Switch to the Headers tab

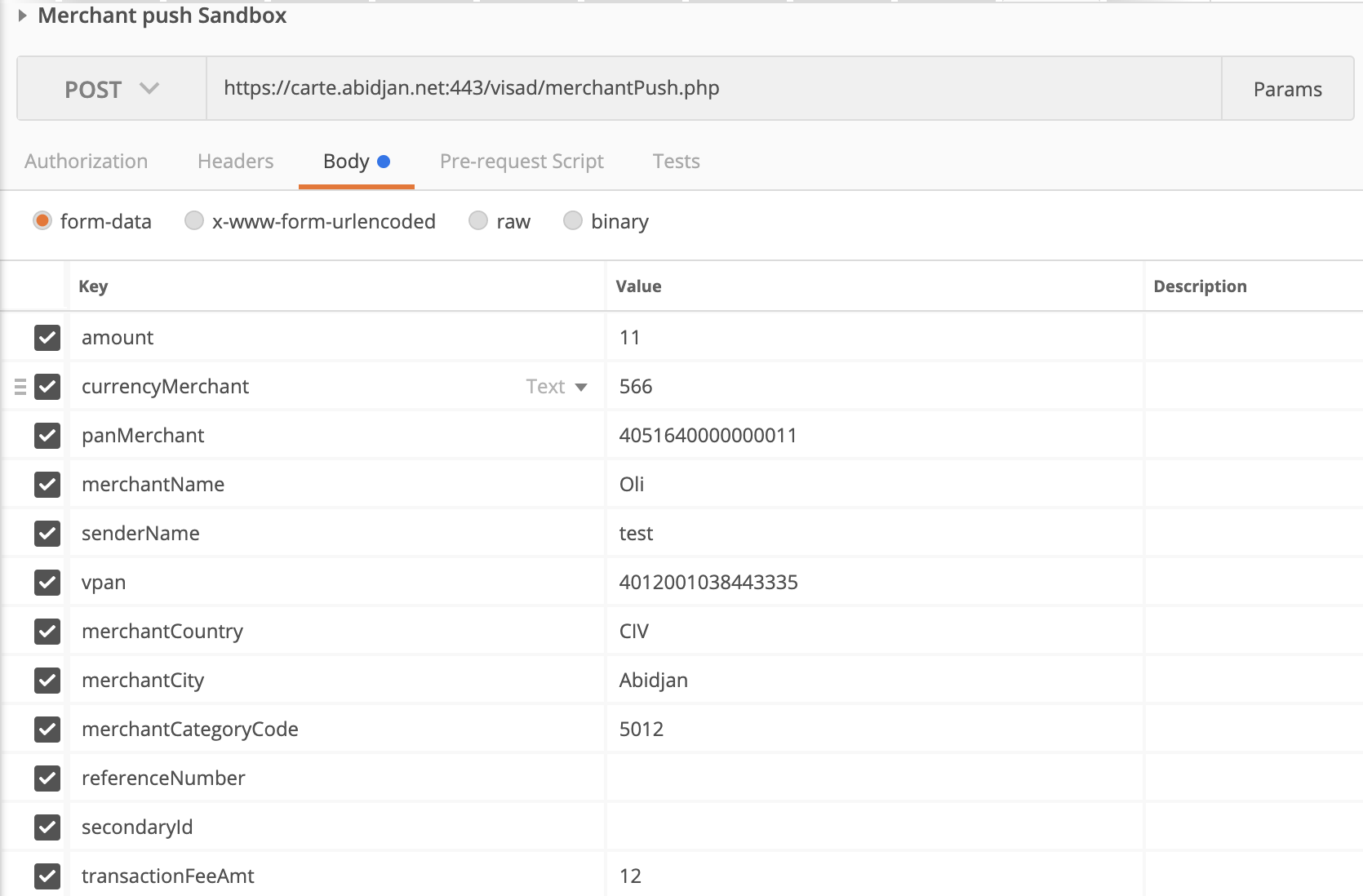235,162
